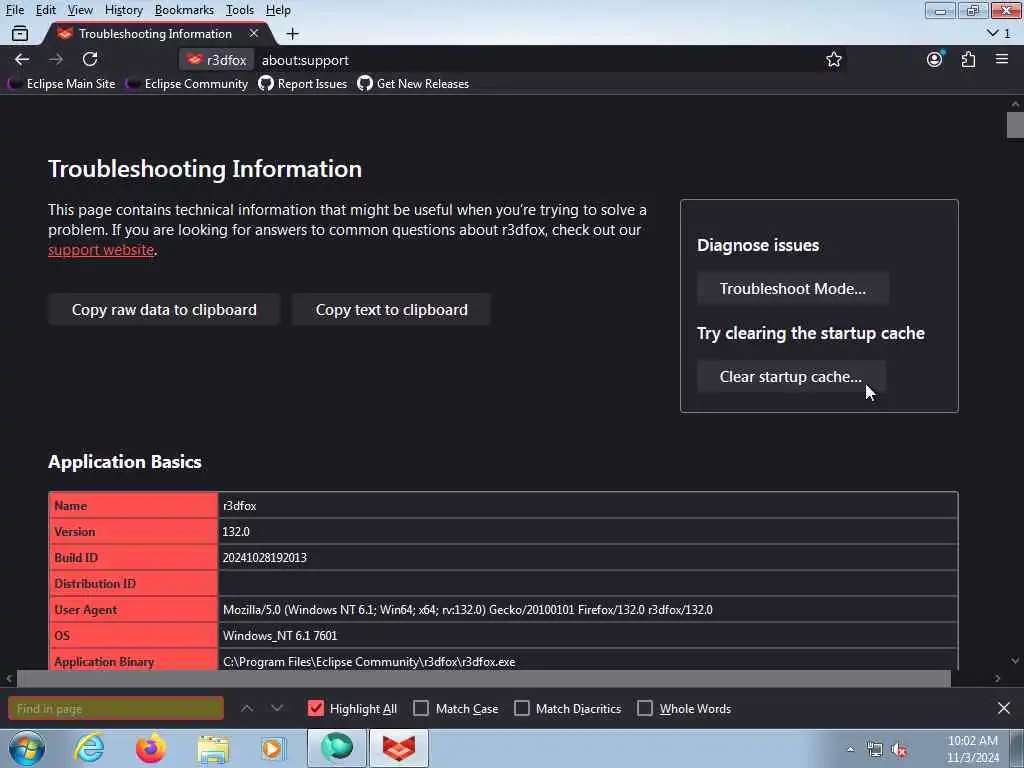This screenshot has height=768, width=1024.
Task: Open the Edit menu
Action: click(45, 10)
